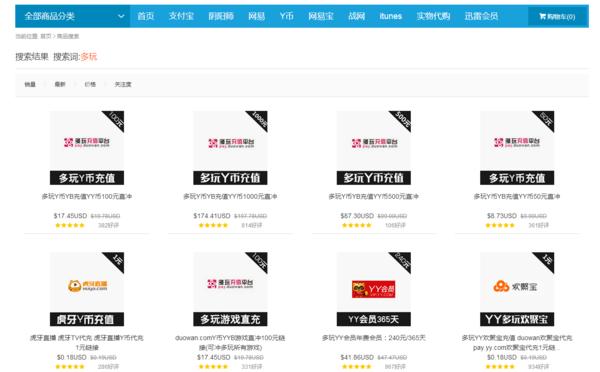This screenshot has width=600, height=372.
Task: Click the duowan.com Y币YYB游戏直冲100元 title
Action: coord(230,343)
